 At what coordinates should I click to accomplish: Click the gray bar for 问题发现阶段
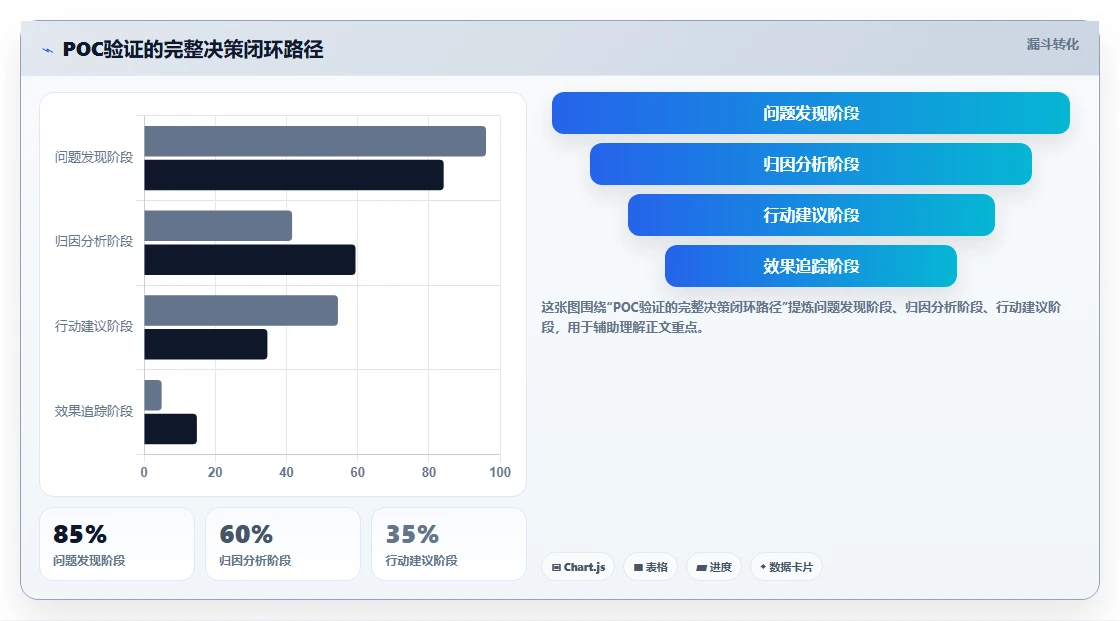315,141
